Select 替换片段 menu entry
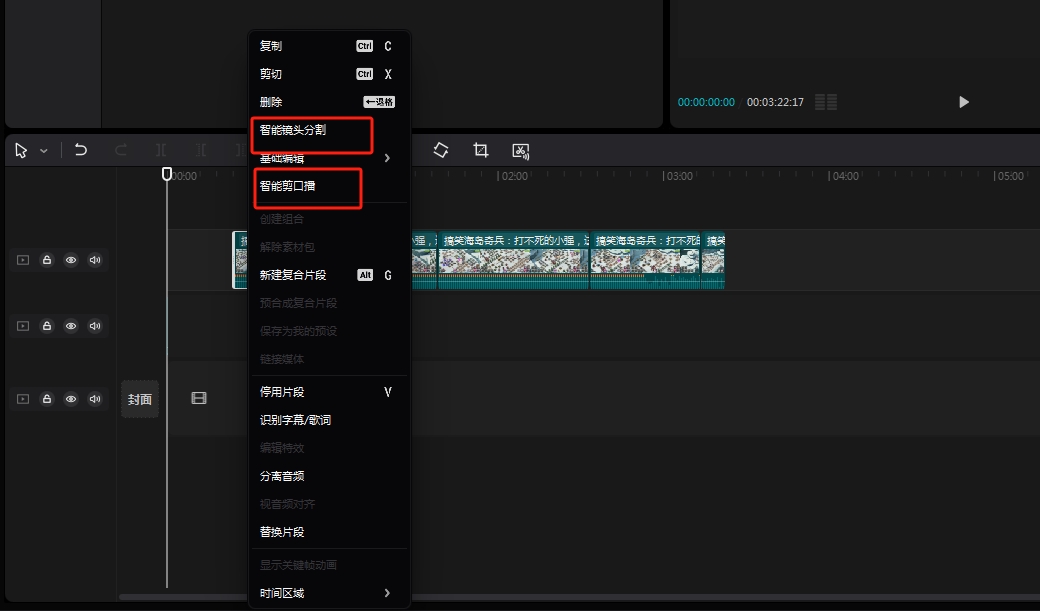This screenshot has width=1040, height=611. click(x=329, y=531)
